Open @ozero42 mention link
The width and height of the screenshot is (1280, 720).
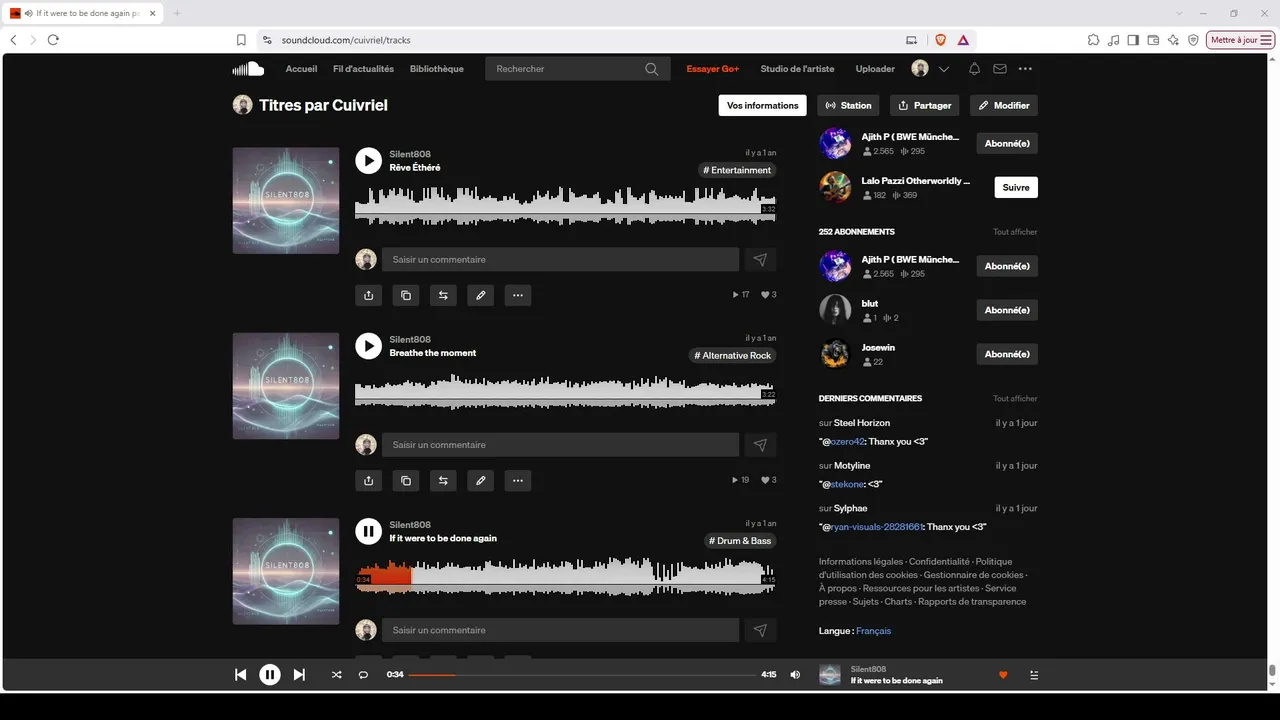[846, 442]
